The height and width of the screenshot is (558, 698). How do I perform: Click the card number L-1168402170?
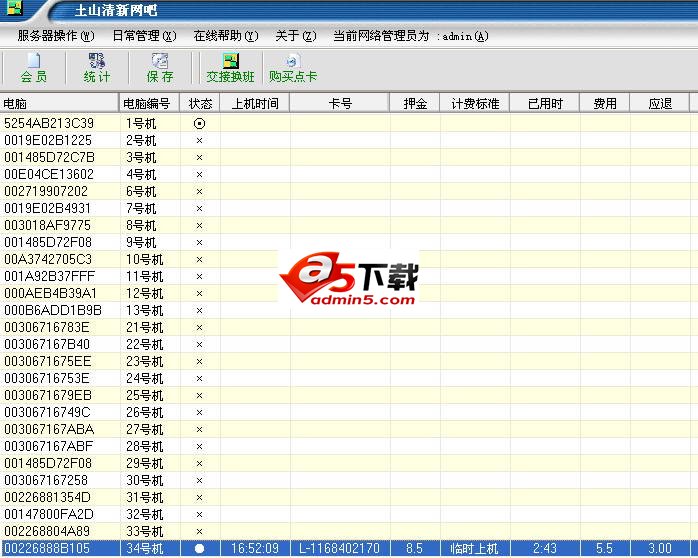340,548
